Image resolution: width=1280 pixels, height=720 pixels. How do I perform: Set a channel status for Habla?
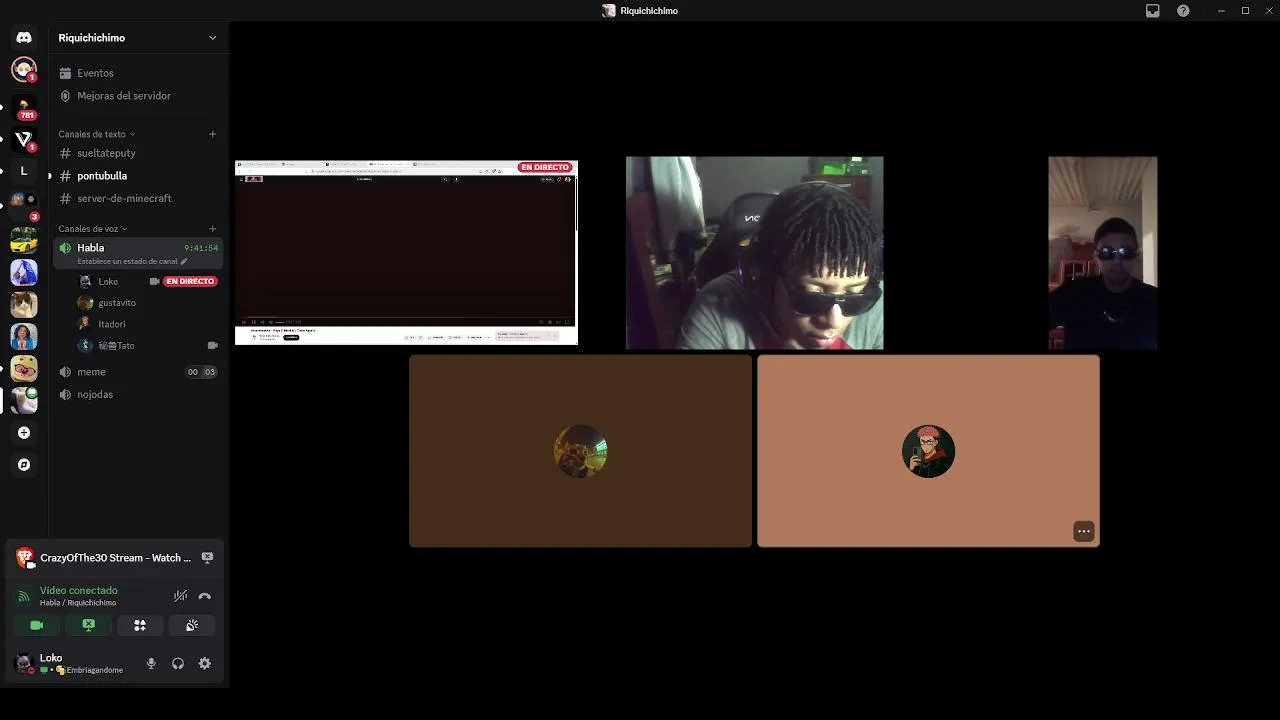pyautogui.click(x=132, y=262)
